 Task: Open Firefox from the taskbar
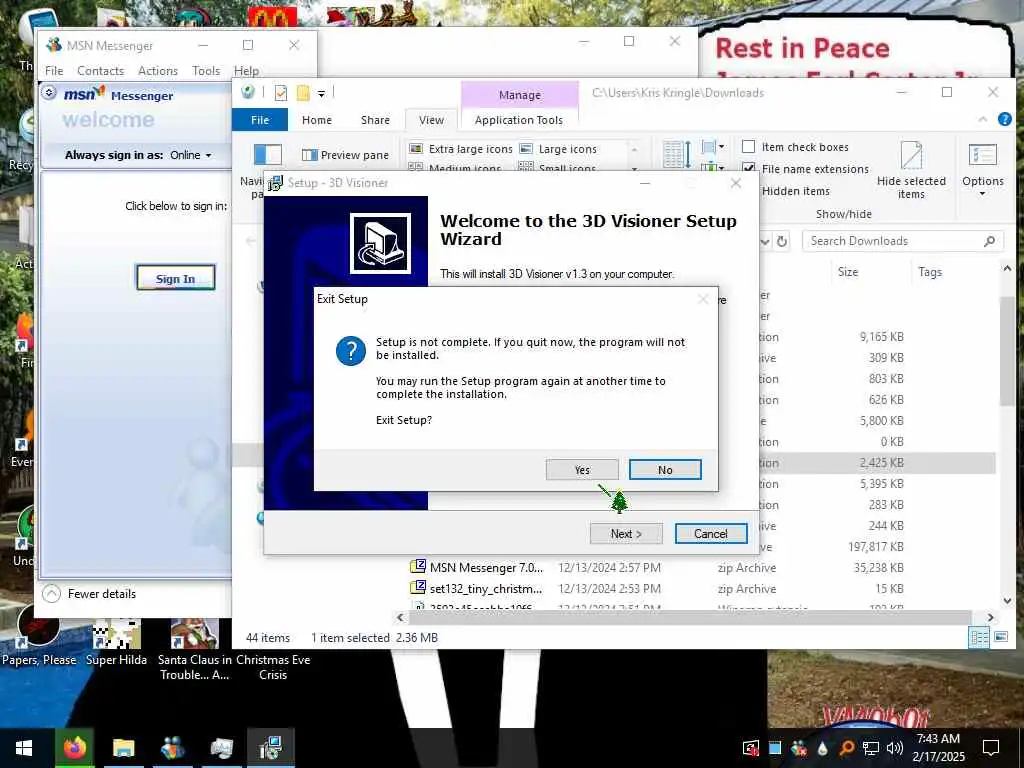coord(74,748)
